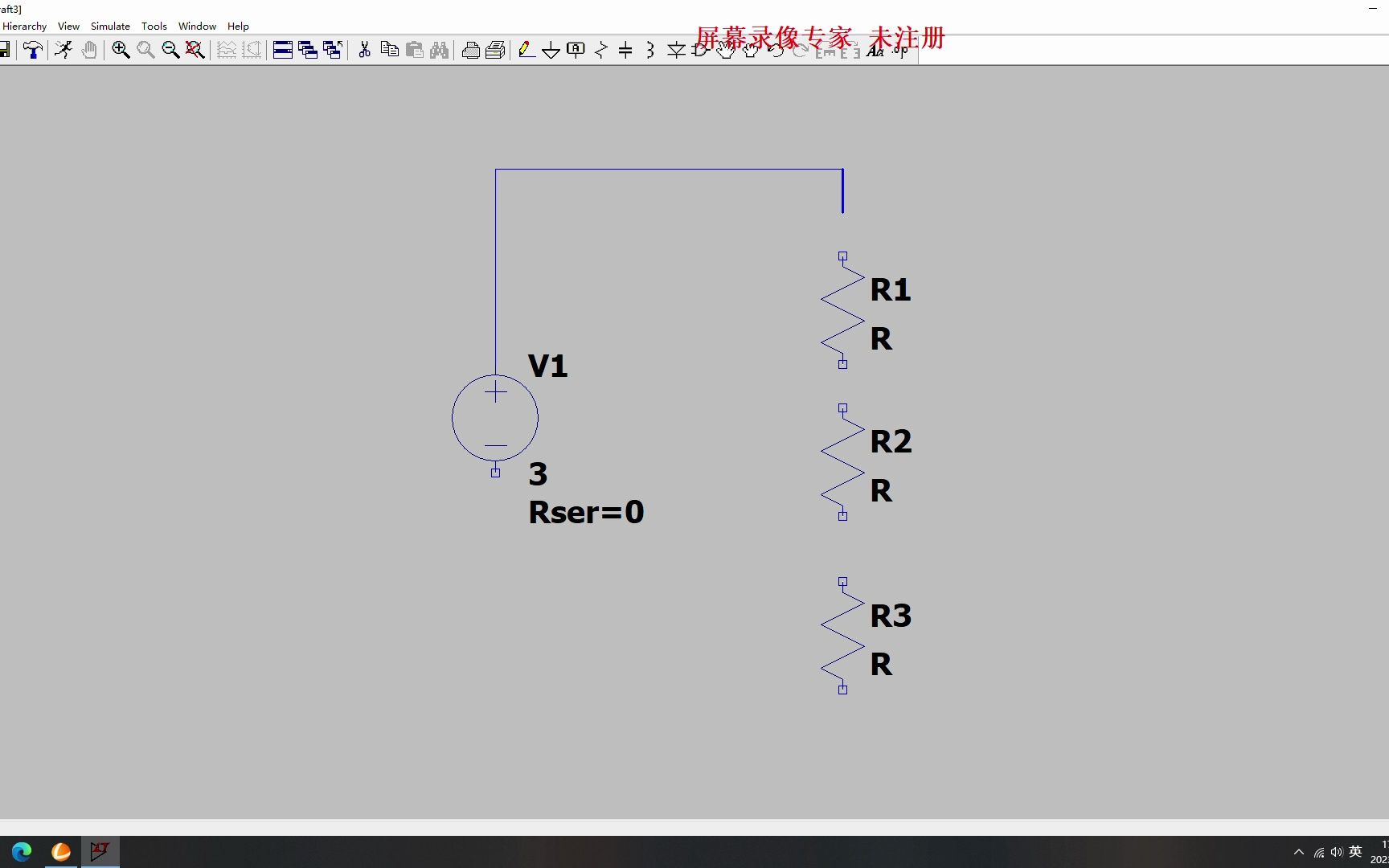The width and height of the screenshot is (1389, 868).
Task: Select the Capacitor tool
Action: 625,50
